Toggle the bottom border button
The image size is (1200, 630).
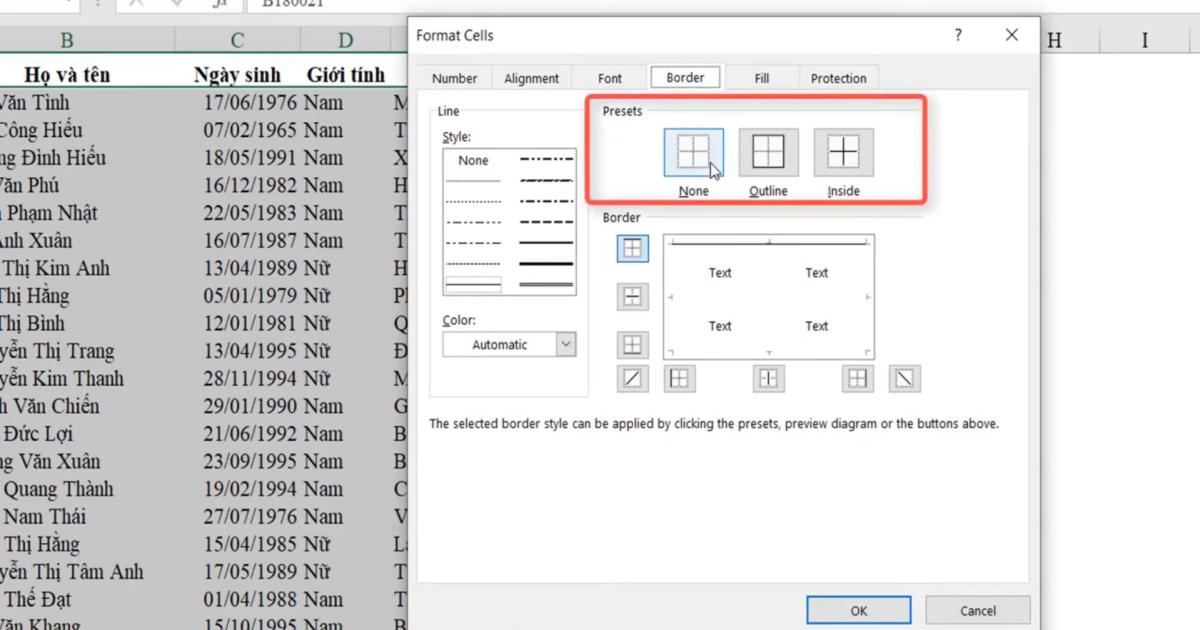pyautogui.click(x=632, y=344)
